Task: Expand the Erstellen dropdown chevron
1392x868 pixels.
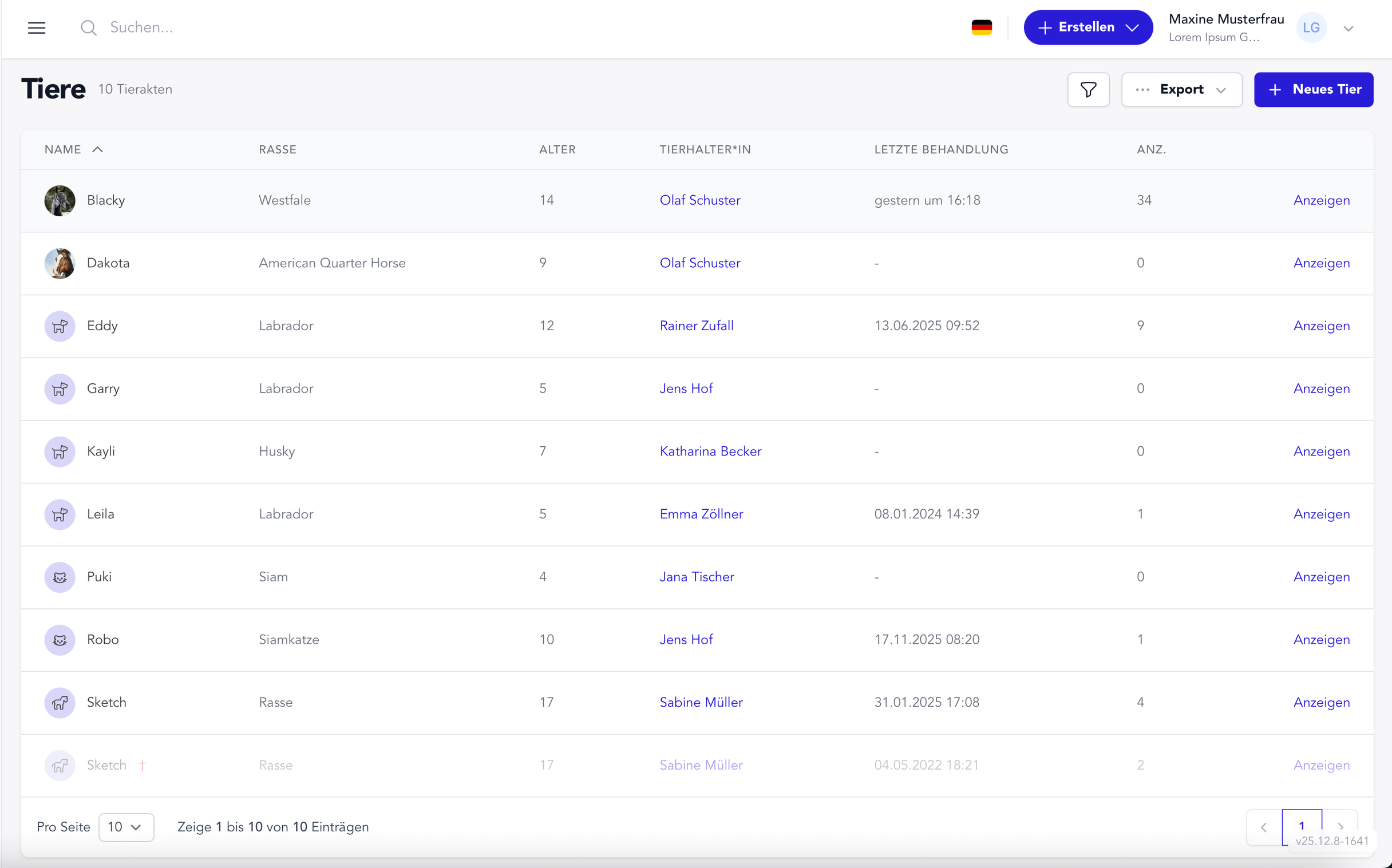Action: click(x=1133, y=27)
